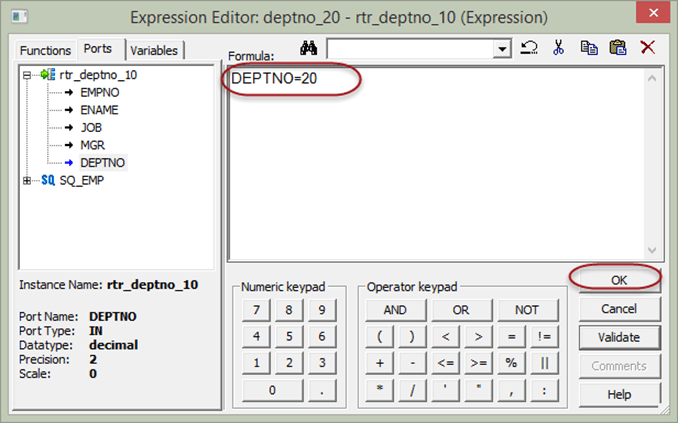Click the plus operator button

[380, 363]
